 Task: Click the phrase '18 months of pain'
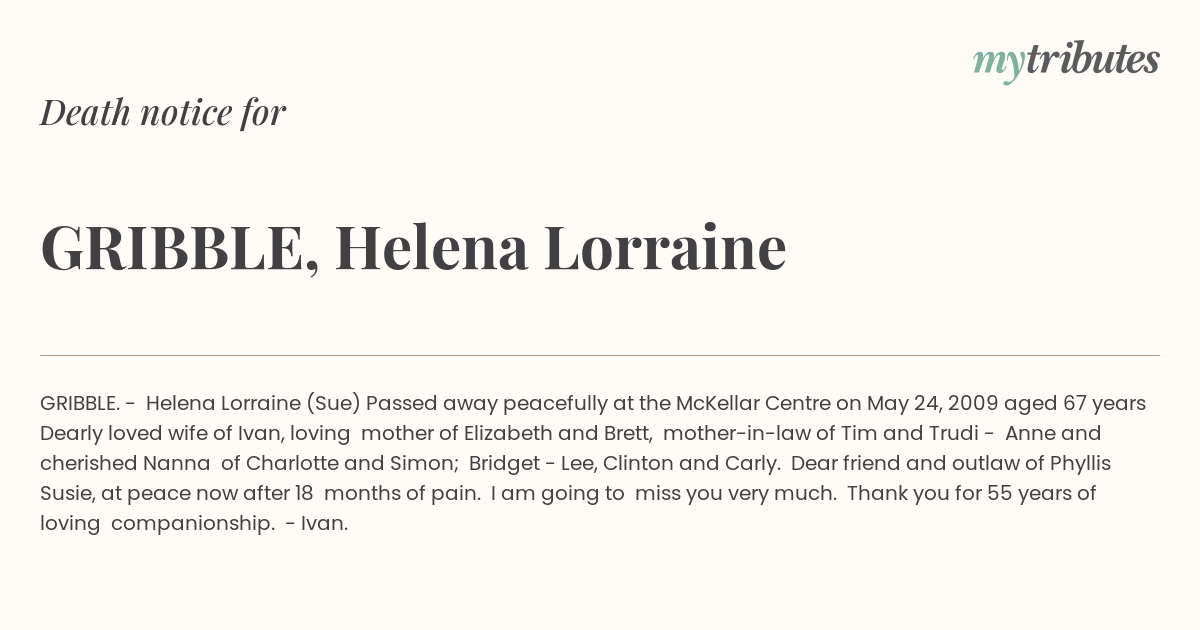tap(379, 494)
